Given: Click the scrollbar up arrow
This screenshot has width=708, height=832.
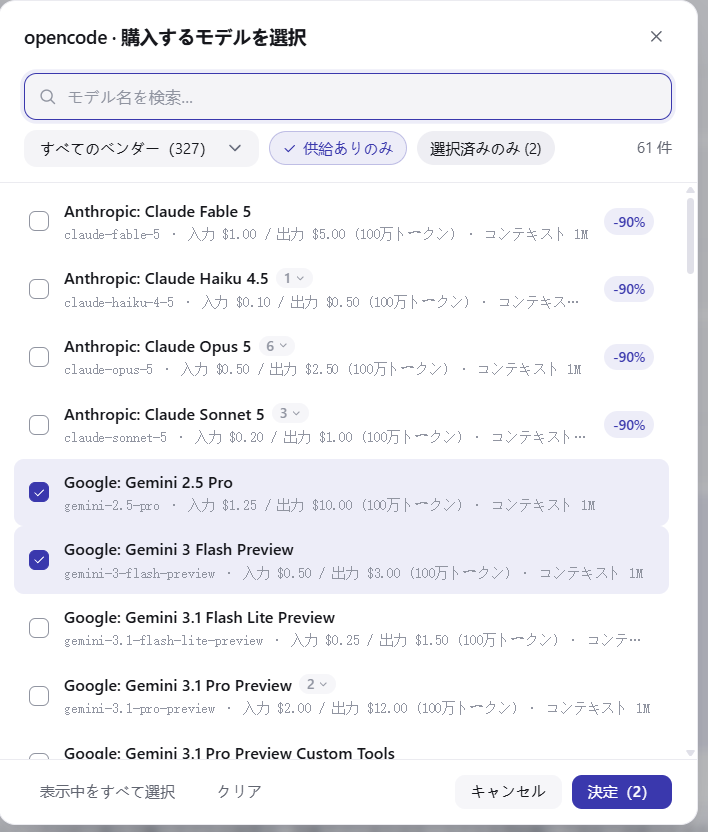Looking at the screenshot, I should pyautogui.click(x=690, y=190).
